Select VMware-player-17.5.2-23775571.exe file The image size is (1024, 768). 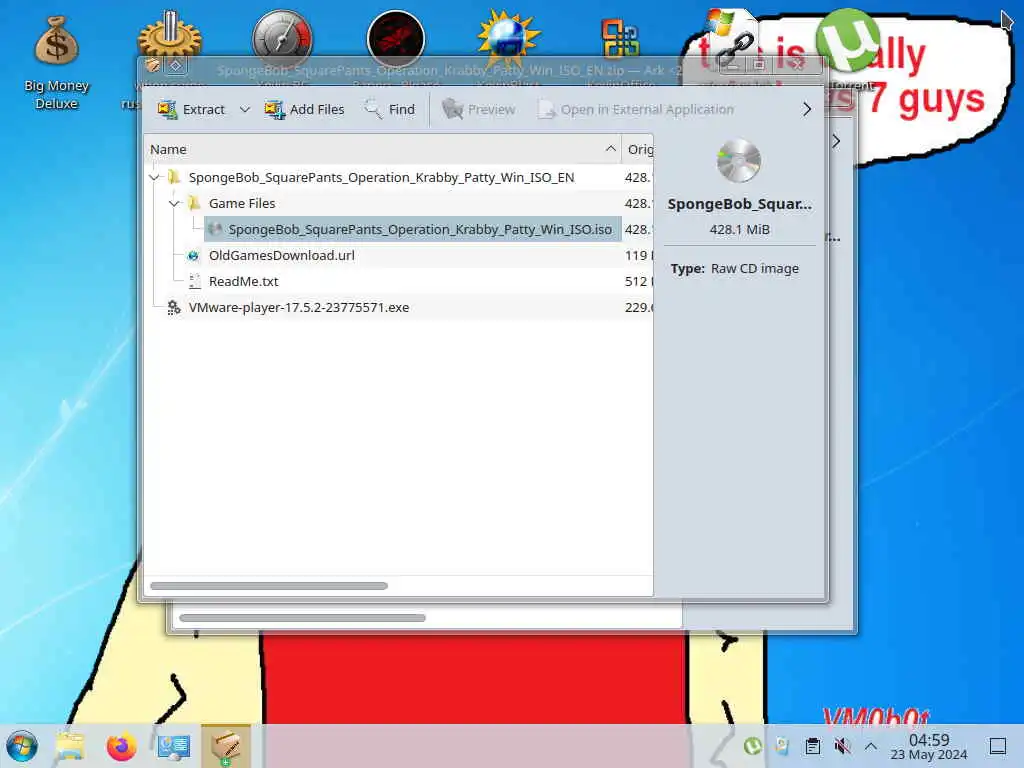[398, 308]
